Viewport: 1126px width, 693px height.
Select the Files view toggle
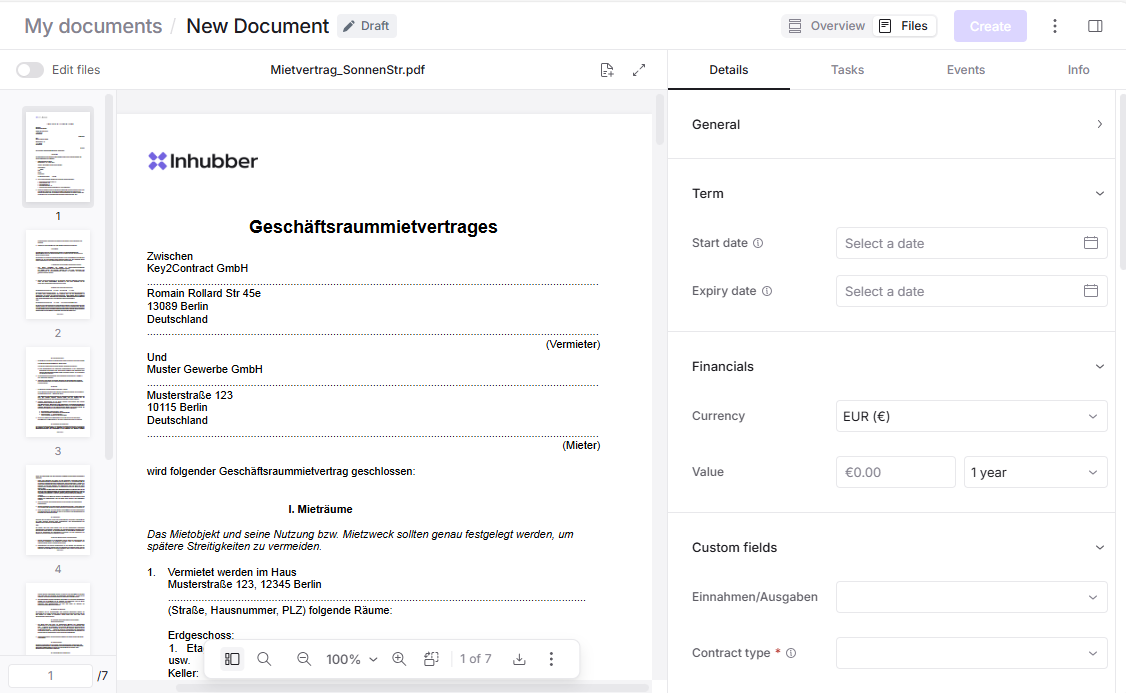point(904,26)
